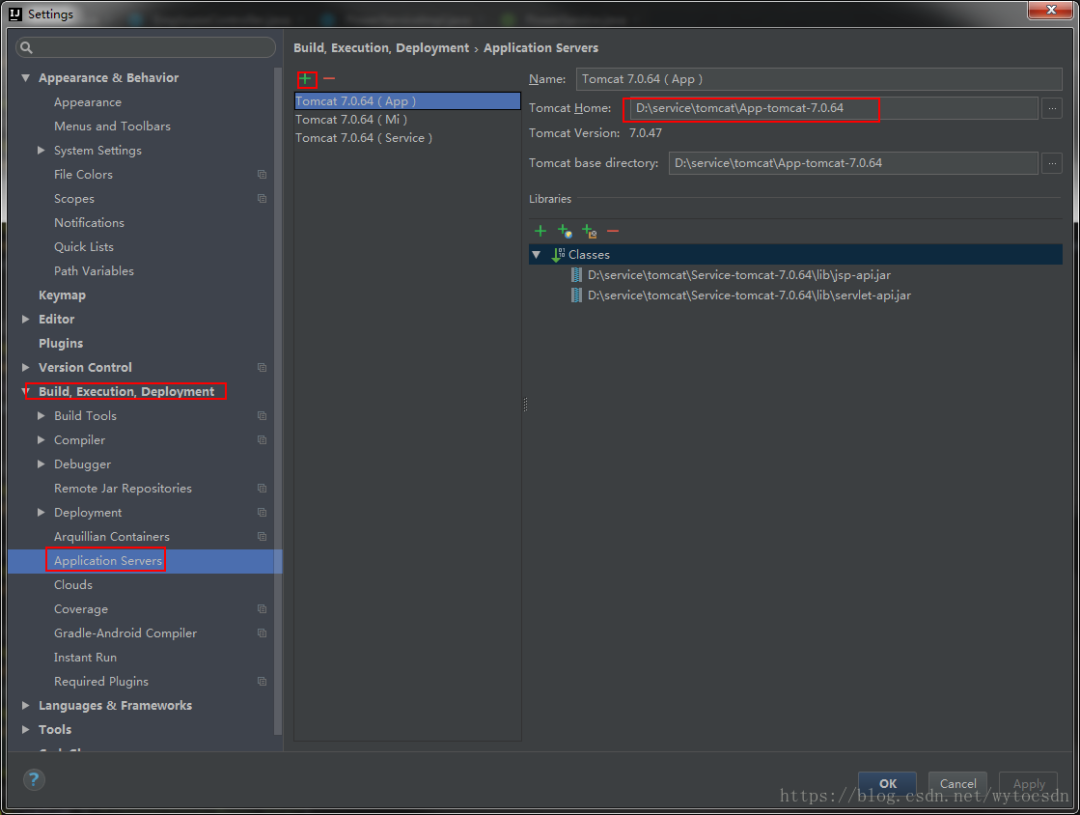Expand the Languages & Frameworks section
This screenshot has height=815, width=1080.
tap(26, 706)
